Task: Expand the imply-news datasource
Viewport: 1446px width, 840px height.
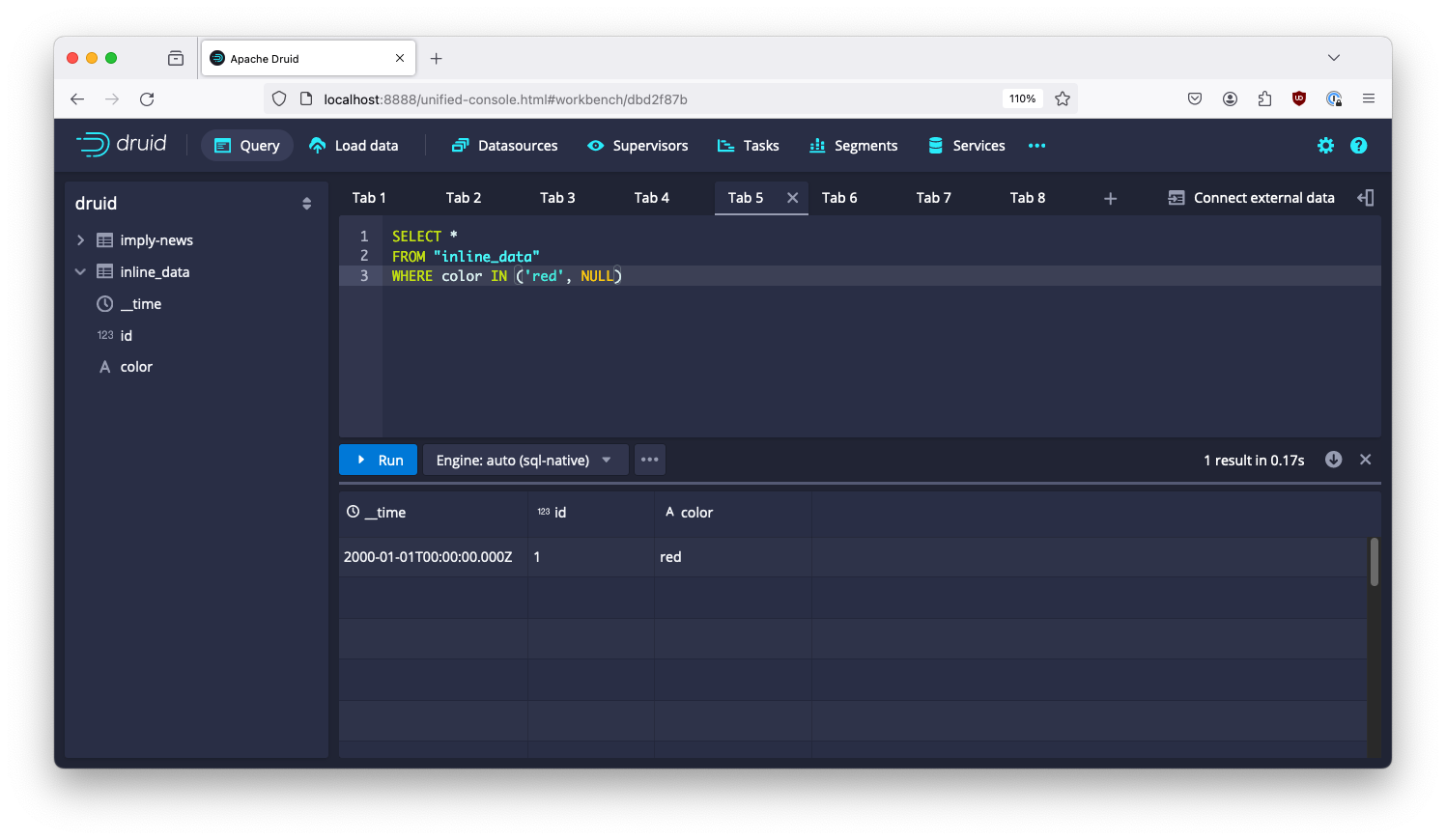Action: [80, 239]
